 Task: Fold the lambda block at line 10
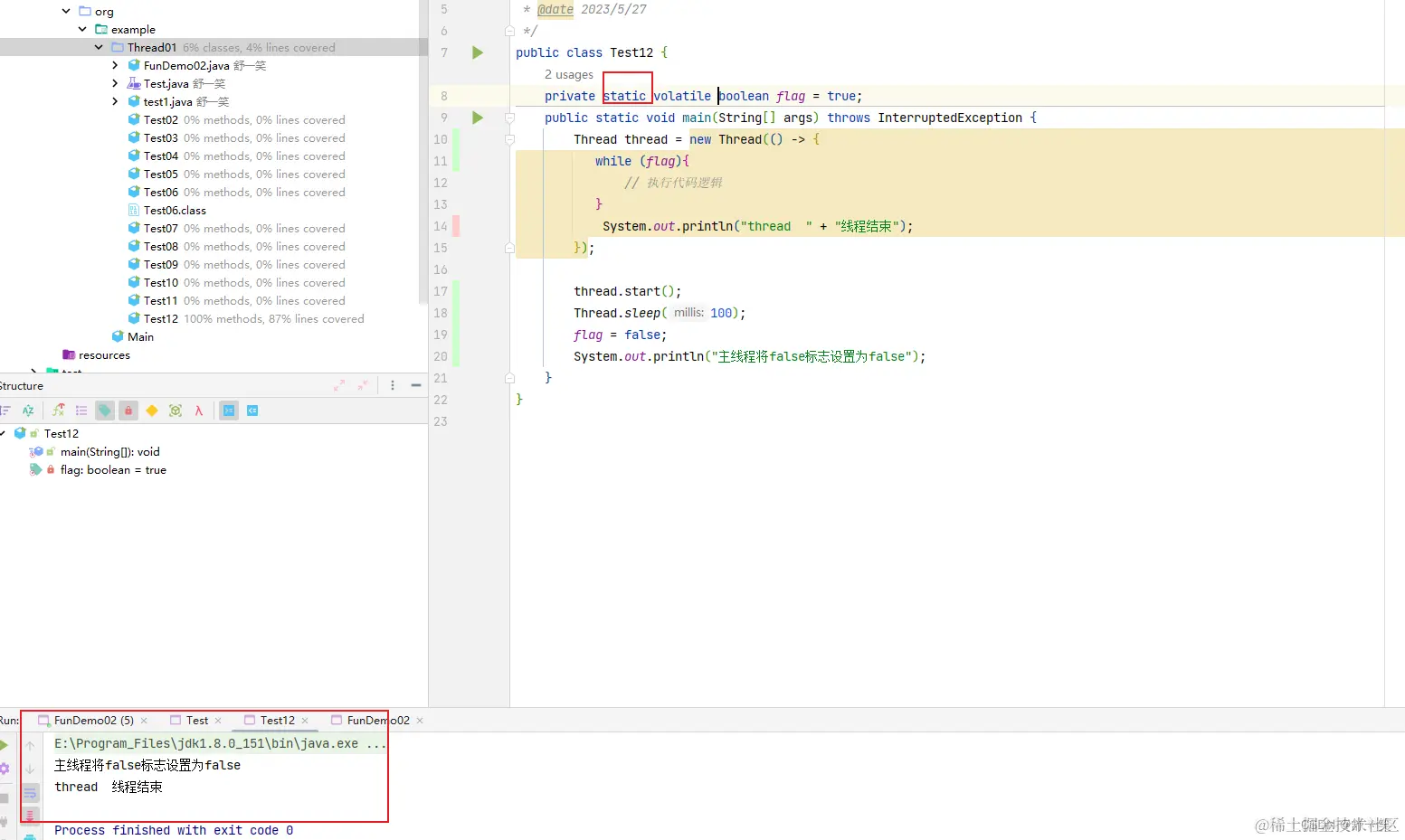[509, 139]
